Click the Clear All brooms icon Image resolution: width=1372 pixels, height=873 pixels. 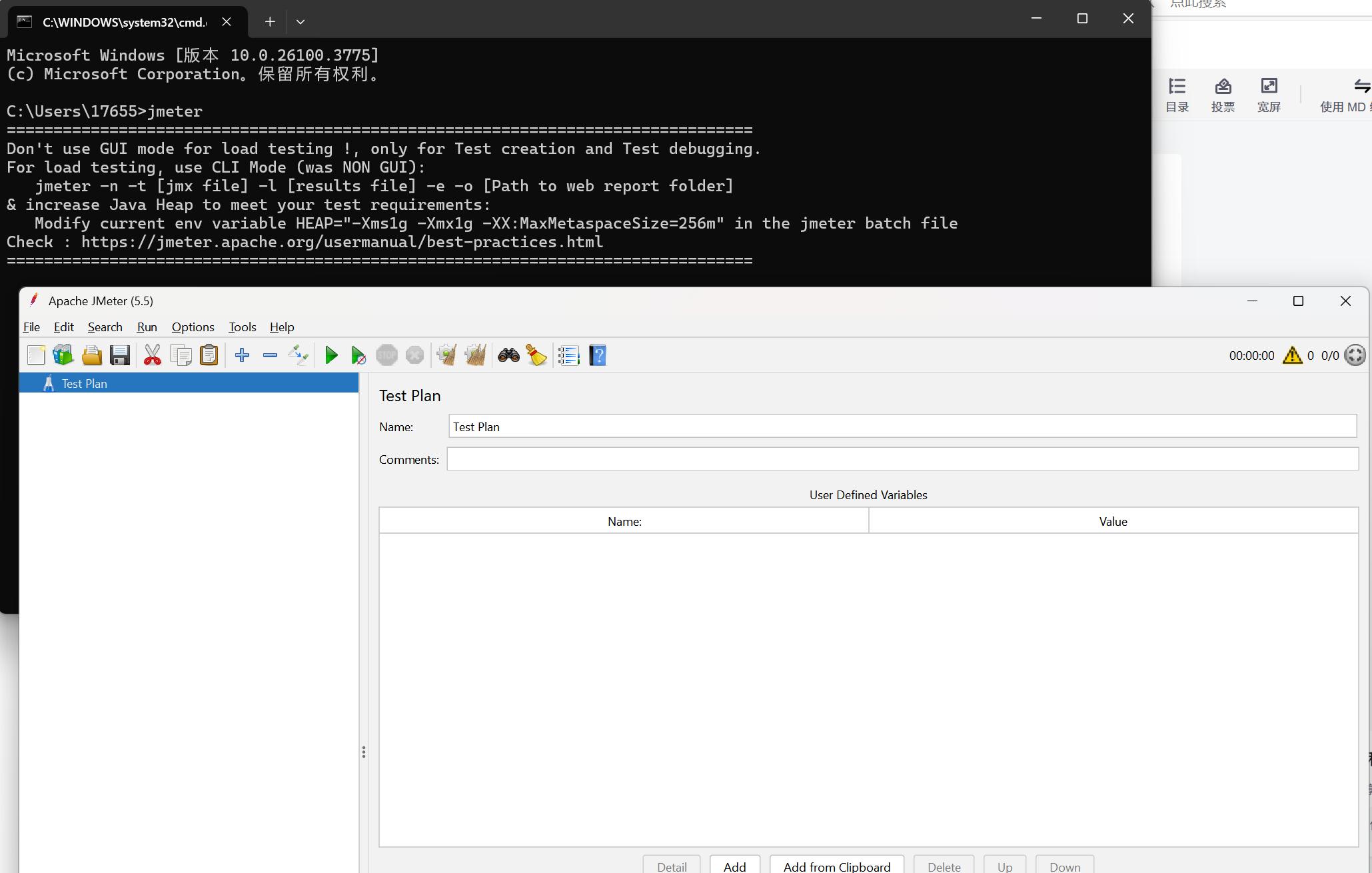(x=475, y=355)
